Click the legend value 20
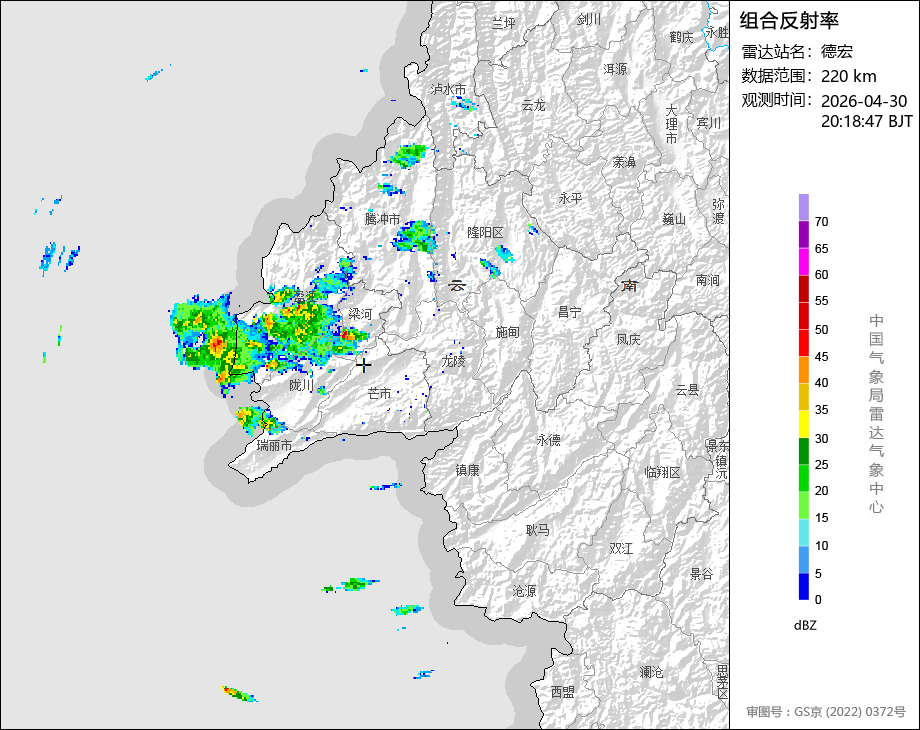 click(x=821, y=491)
